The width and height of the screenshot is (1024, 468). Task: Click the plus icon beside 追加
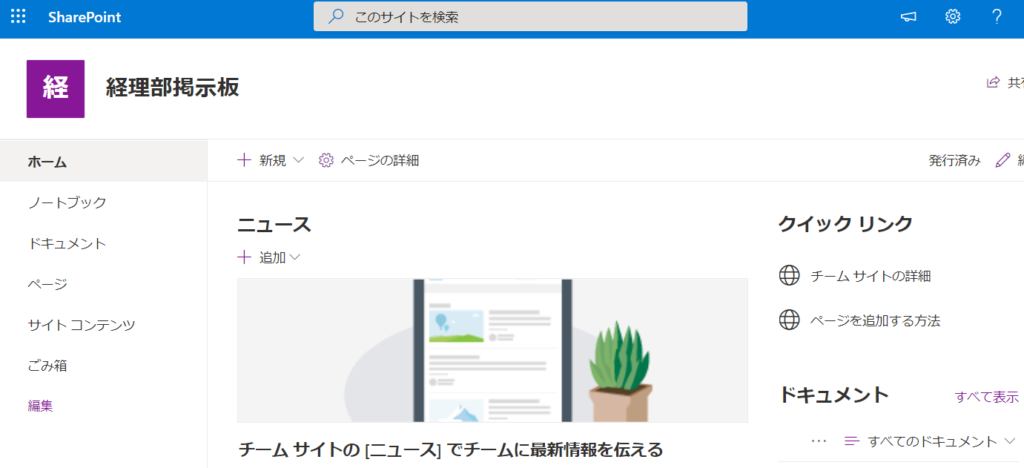click(244, 258)
